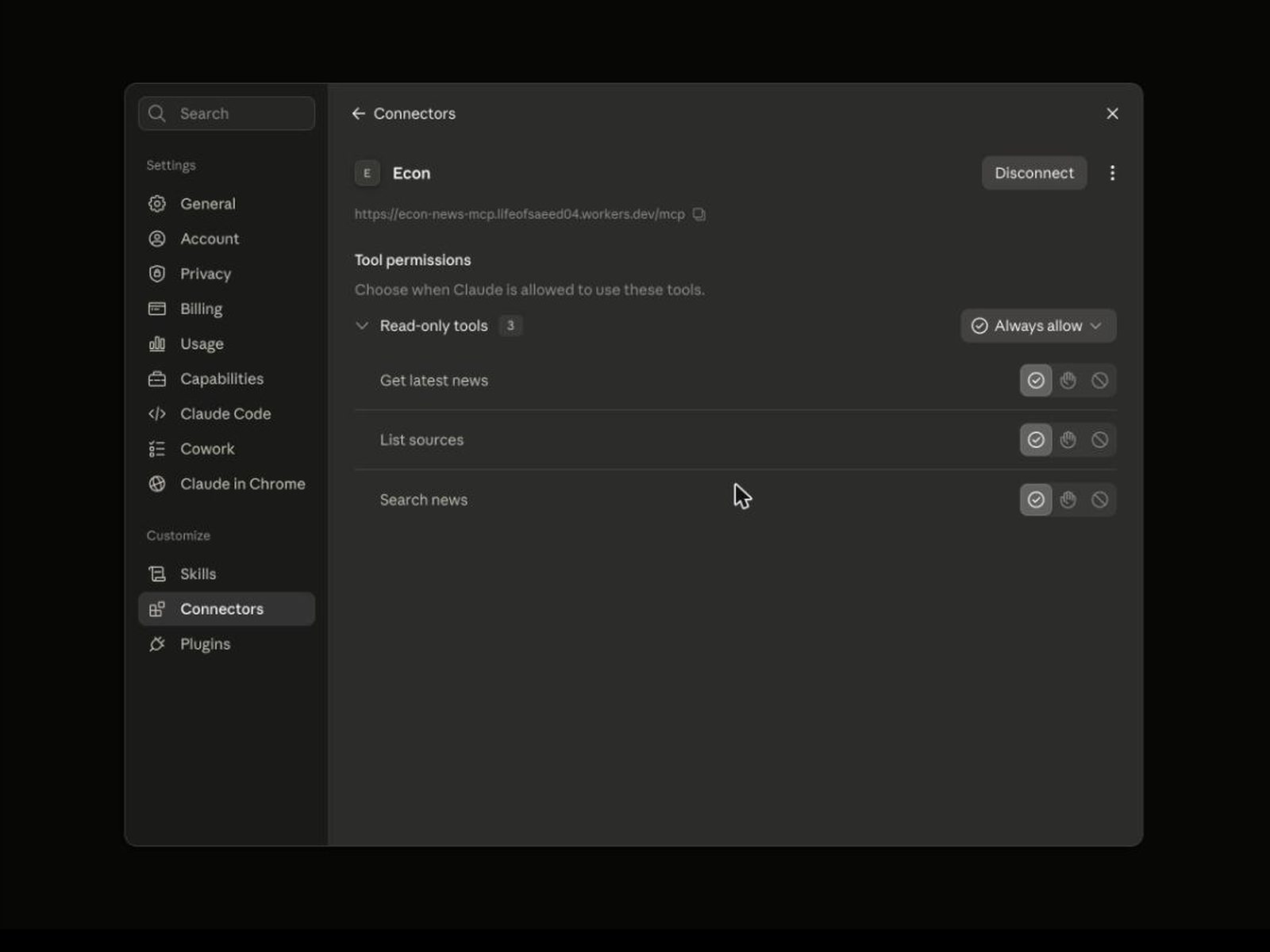Disconnect the Econ connector
The image size is (1270, 952).
1033,173
